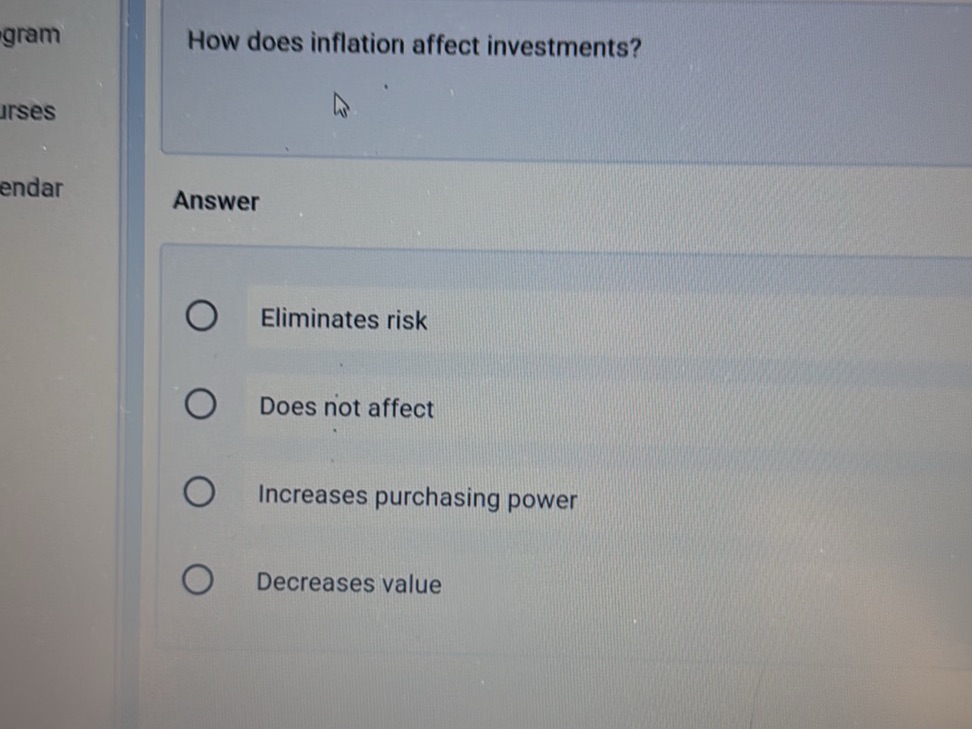972x729 pixels.
Task: Click the "Does not affect" answer text
Action: click(x=346, y=407)
